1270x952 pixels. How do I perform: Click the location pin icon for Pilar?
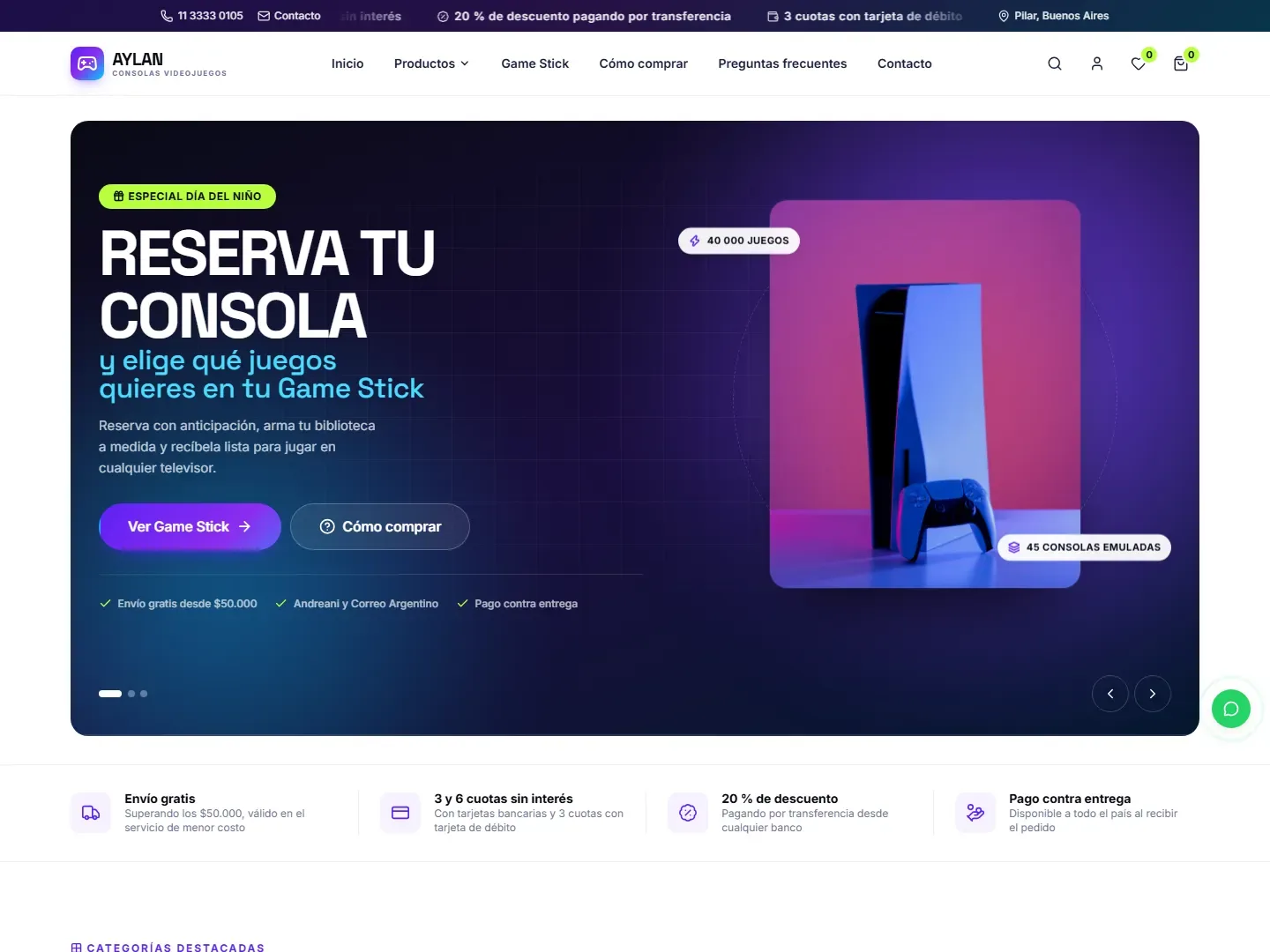click(x=1004, y=16)
